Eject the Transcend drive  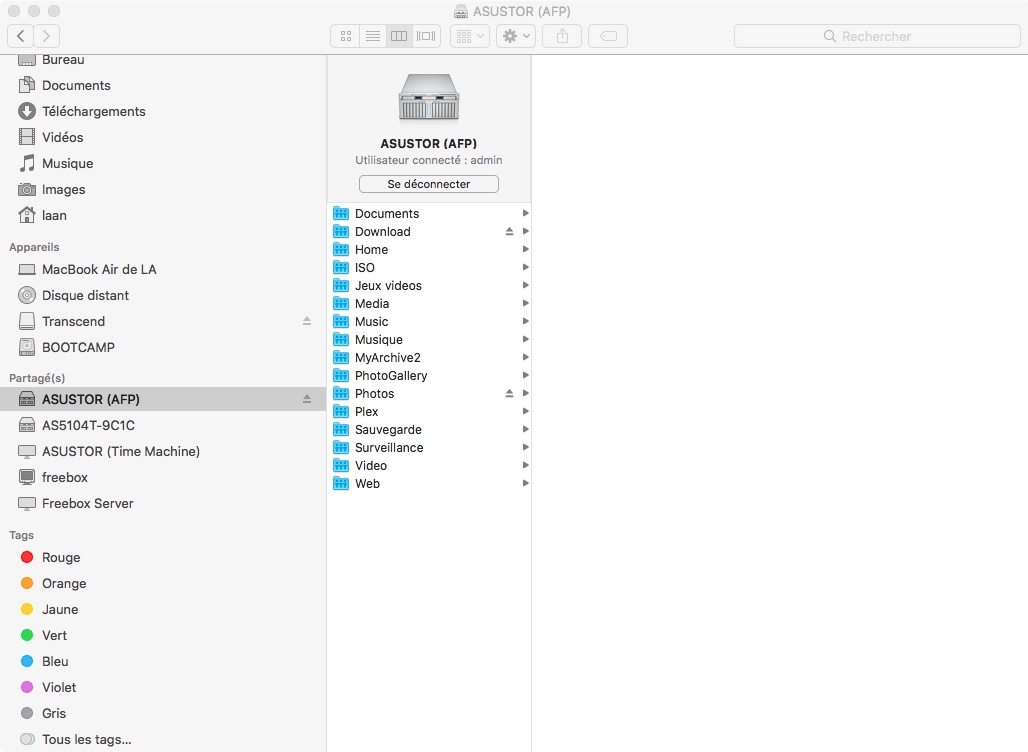tap(307, 321)
